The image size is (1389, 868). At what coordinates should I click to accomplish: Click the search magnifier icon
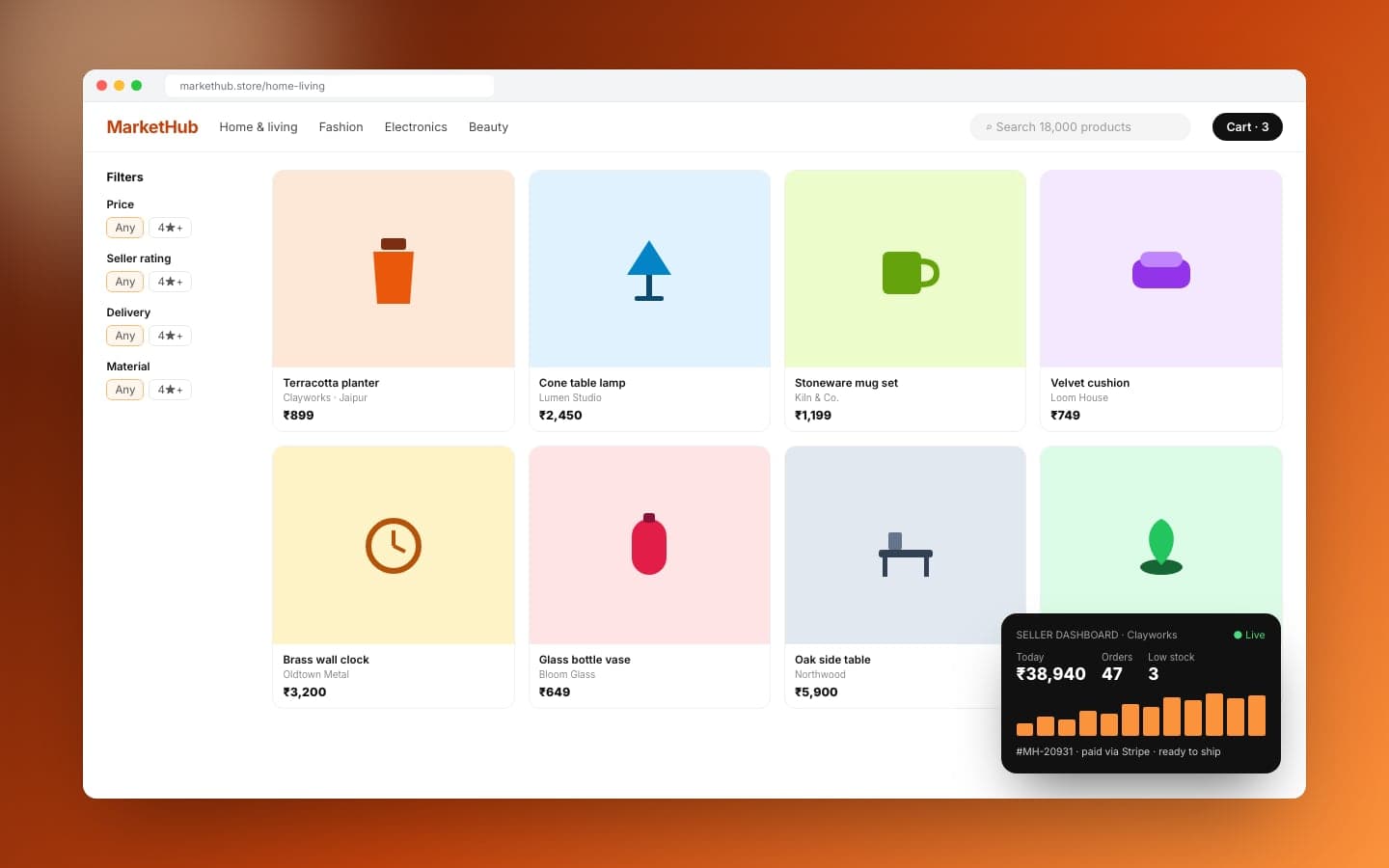tap(989, 127)
